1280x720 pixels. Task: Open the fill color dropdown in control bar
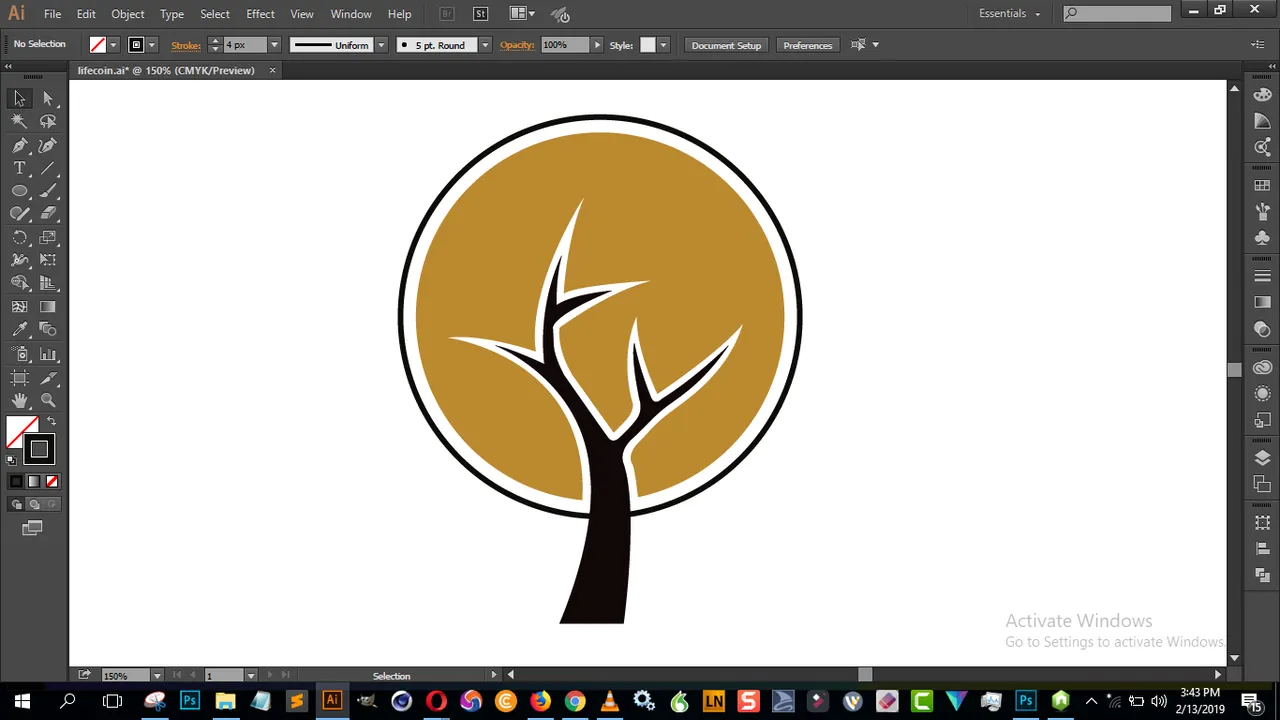[113, 45]
